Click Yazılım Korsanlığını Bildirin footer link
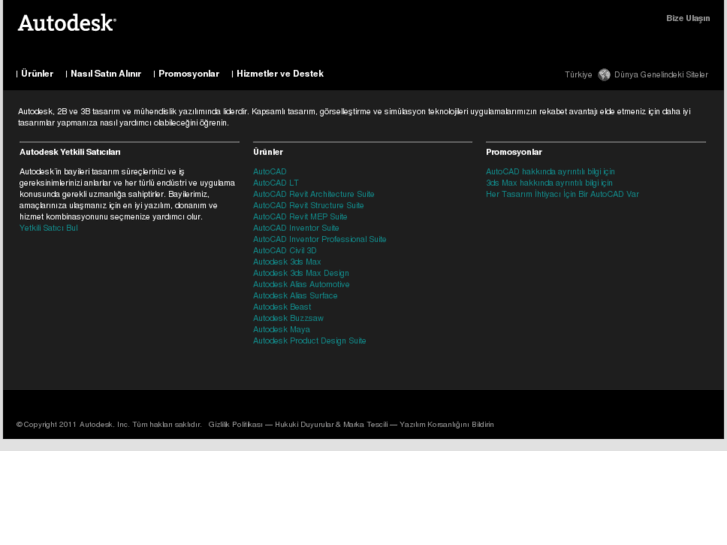 click(x=447, y=424)
